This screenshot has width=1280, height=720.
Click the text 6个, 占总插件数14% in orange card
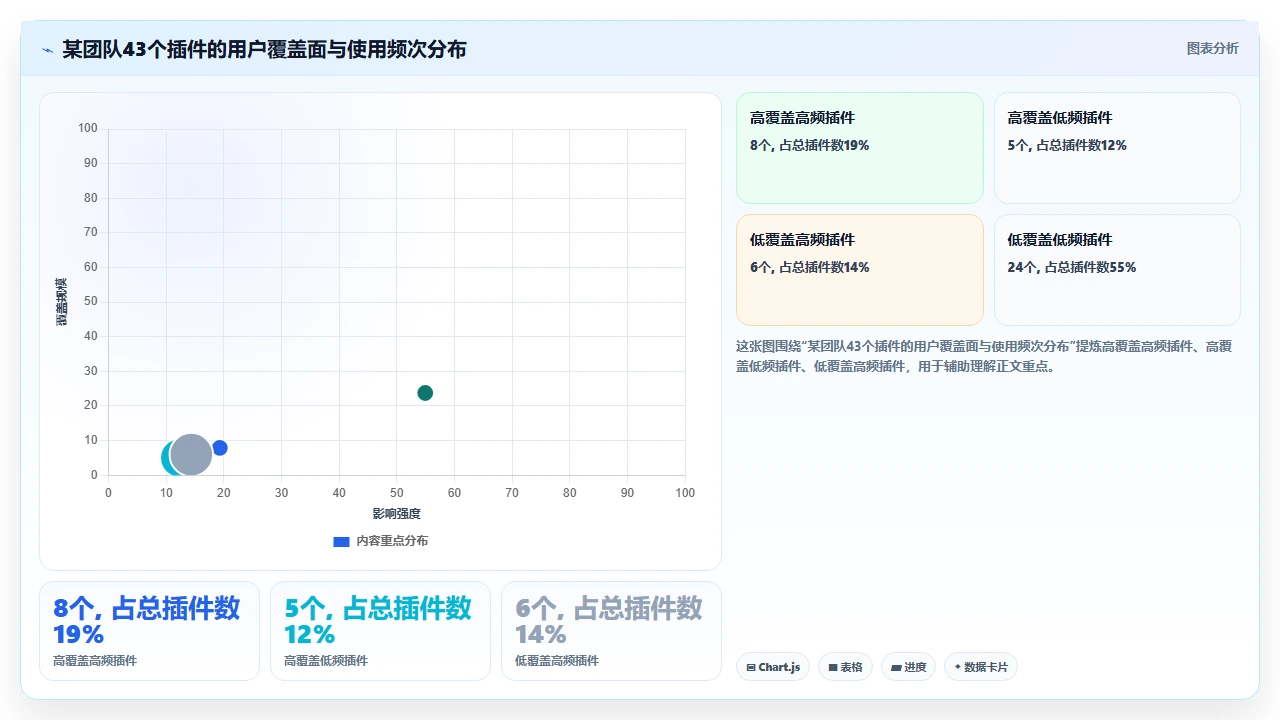coord(810,267)
